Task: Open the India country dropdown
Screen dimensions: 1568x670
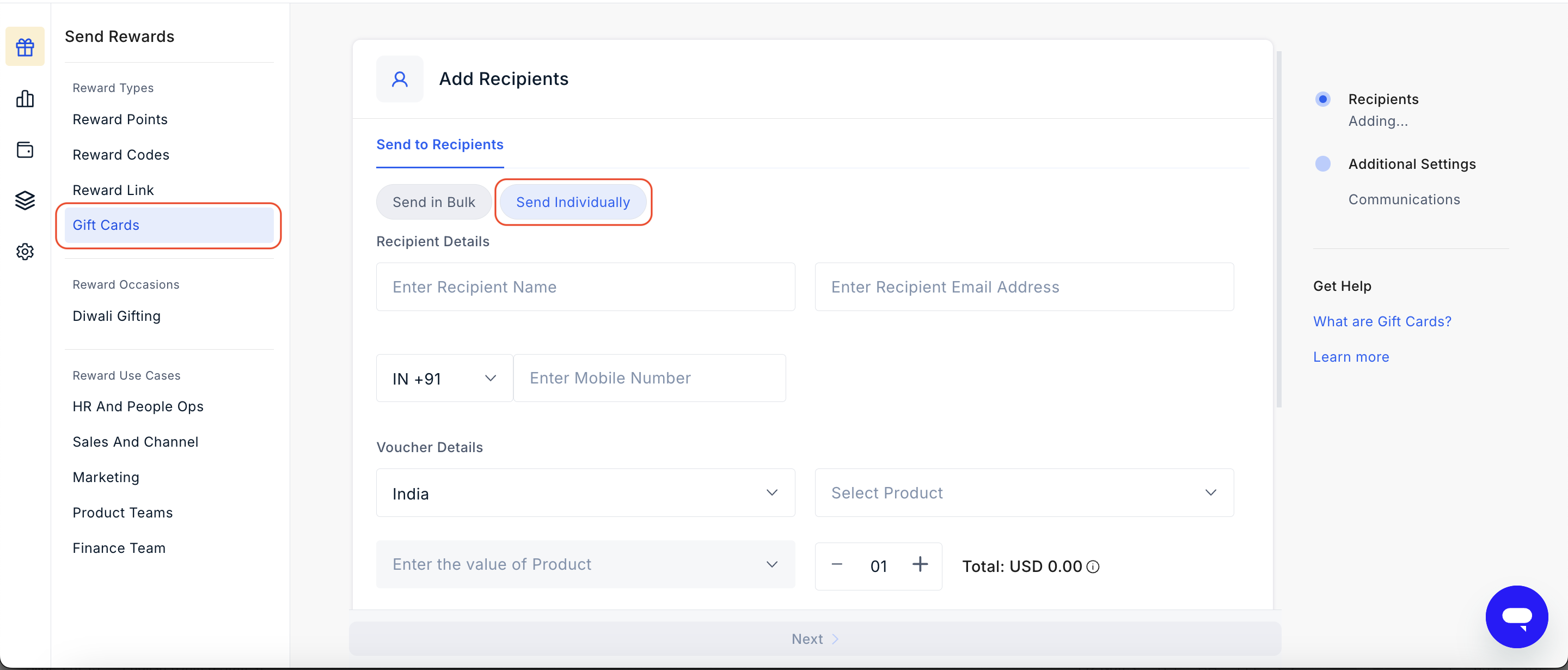Action: coord(586,493)
